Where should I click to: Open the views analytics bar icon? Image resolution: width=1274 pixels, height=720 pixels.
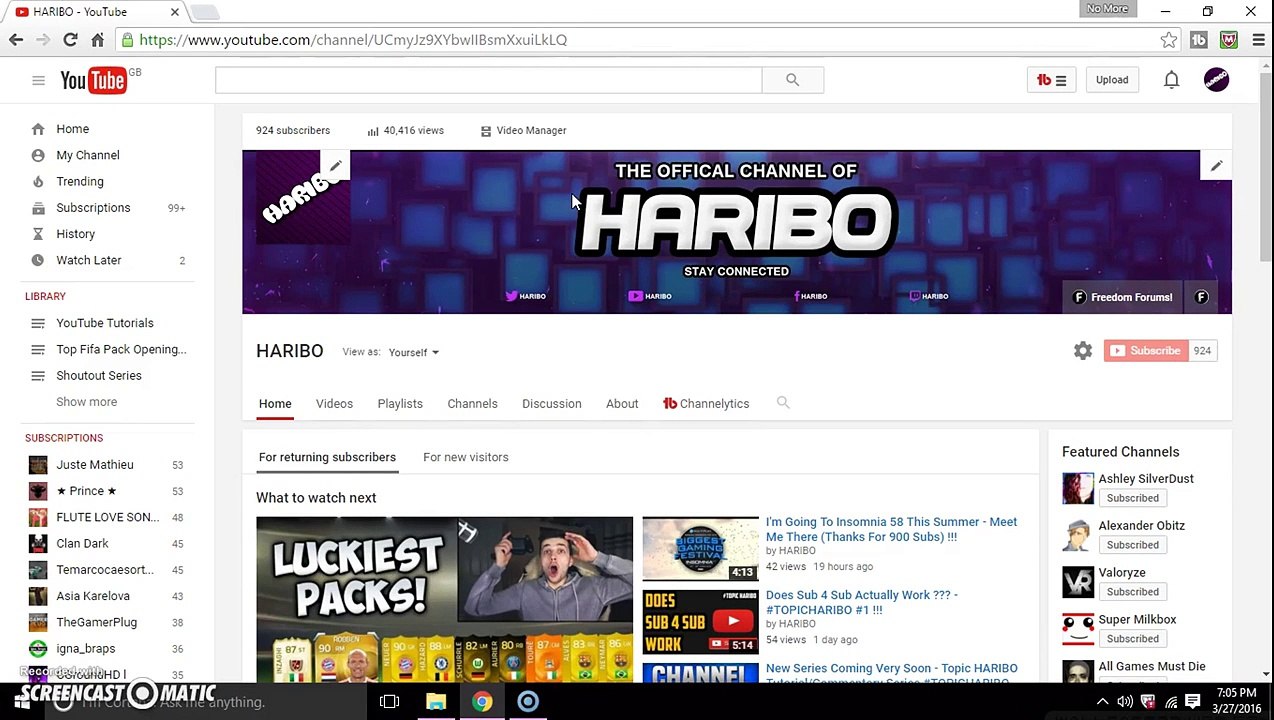tap(373, 131)
